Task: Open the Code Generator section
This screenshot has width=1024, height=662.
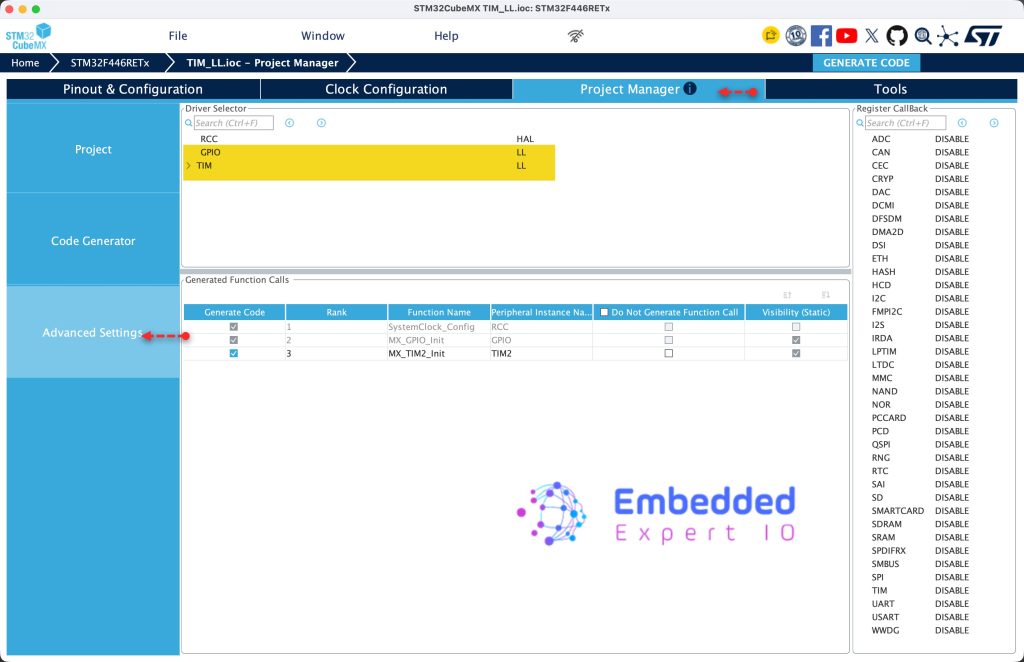Action: (93, 240)
